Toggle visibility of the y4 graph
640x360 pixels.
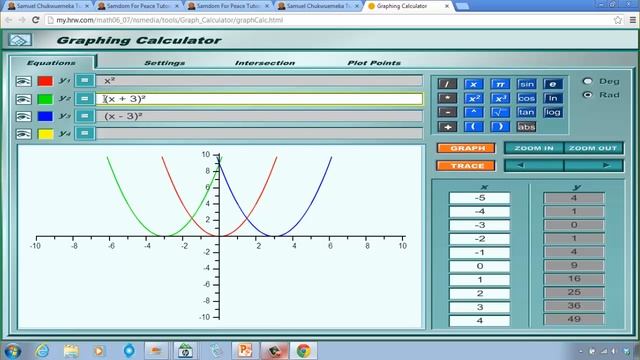click(23, 133)
